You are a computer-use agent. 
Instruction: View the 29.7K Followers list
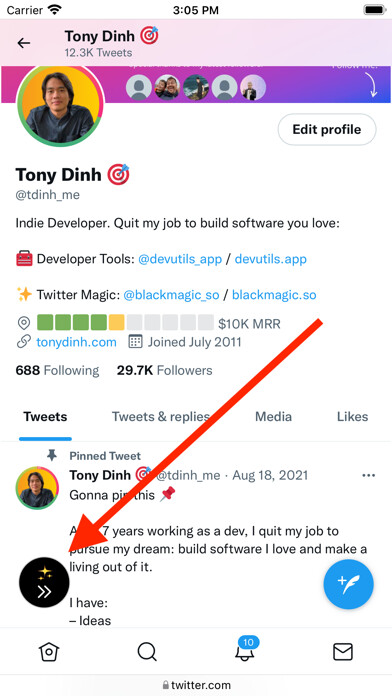tap(165, 370)
